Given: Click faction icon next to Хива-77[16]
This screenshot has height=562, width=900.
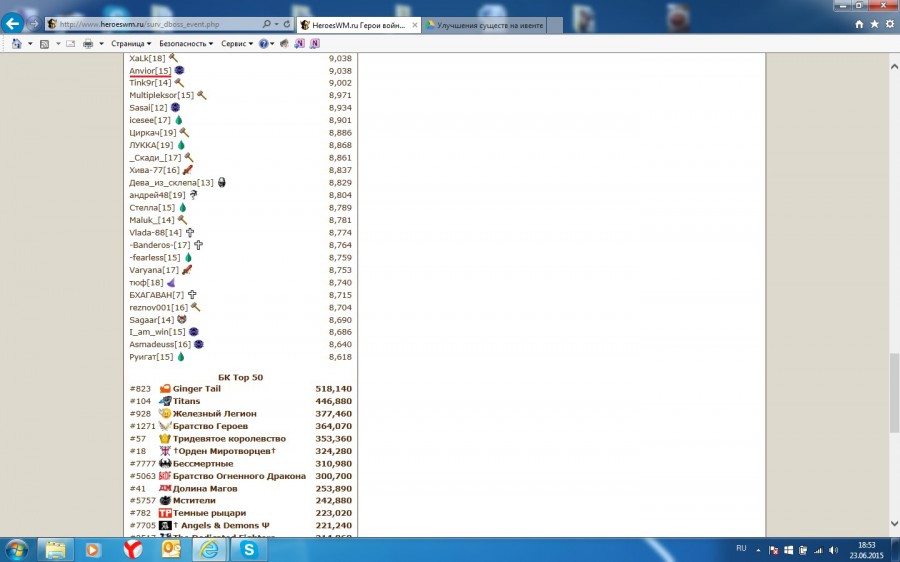Looking at the screenshot, I should 188,169.
